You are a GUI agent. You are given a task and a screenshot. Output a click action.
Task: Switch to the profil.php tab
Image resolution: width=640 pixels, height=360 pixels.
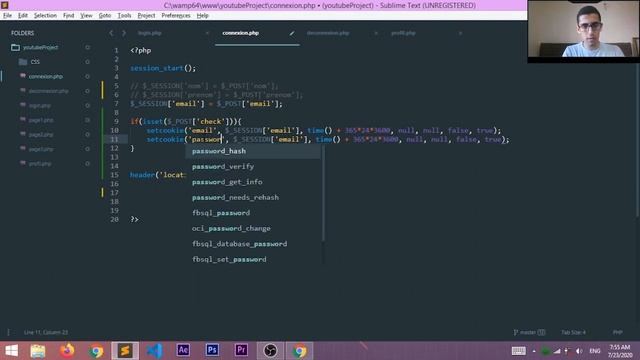point(403,33)
